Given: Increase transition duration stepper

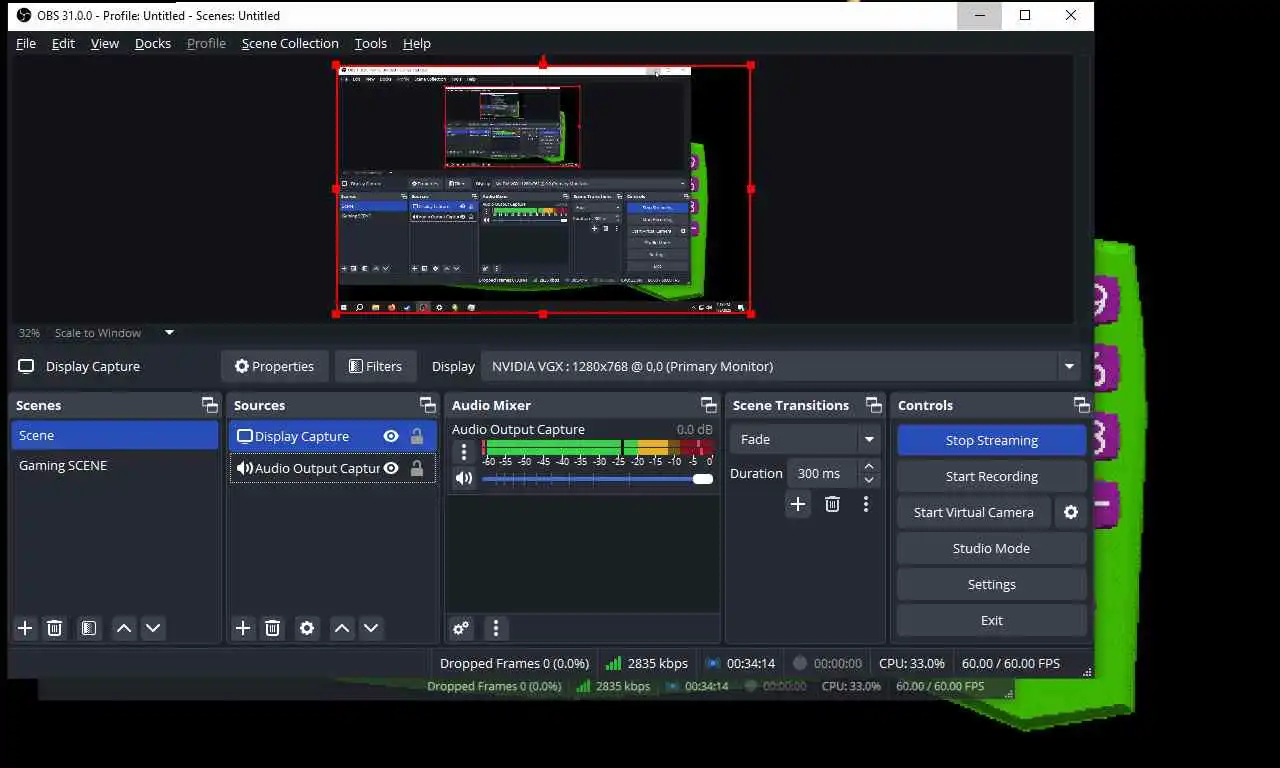Looking at the screenshot, I should (869, 466).
